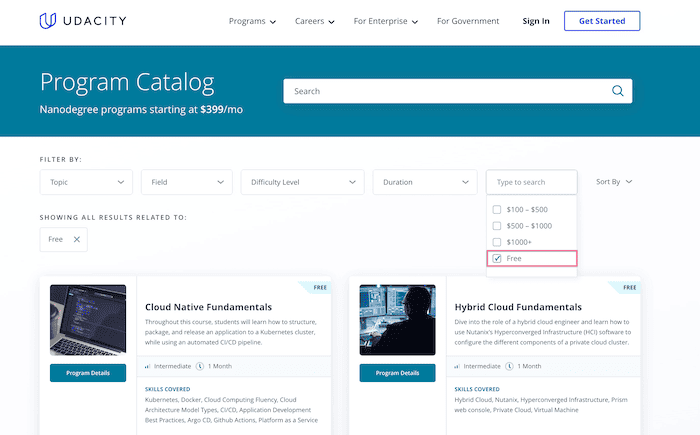Screen dimensions: 700x435
Task: Click the search magnifier icon
Action: tap(617, 91)
